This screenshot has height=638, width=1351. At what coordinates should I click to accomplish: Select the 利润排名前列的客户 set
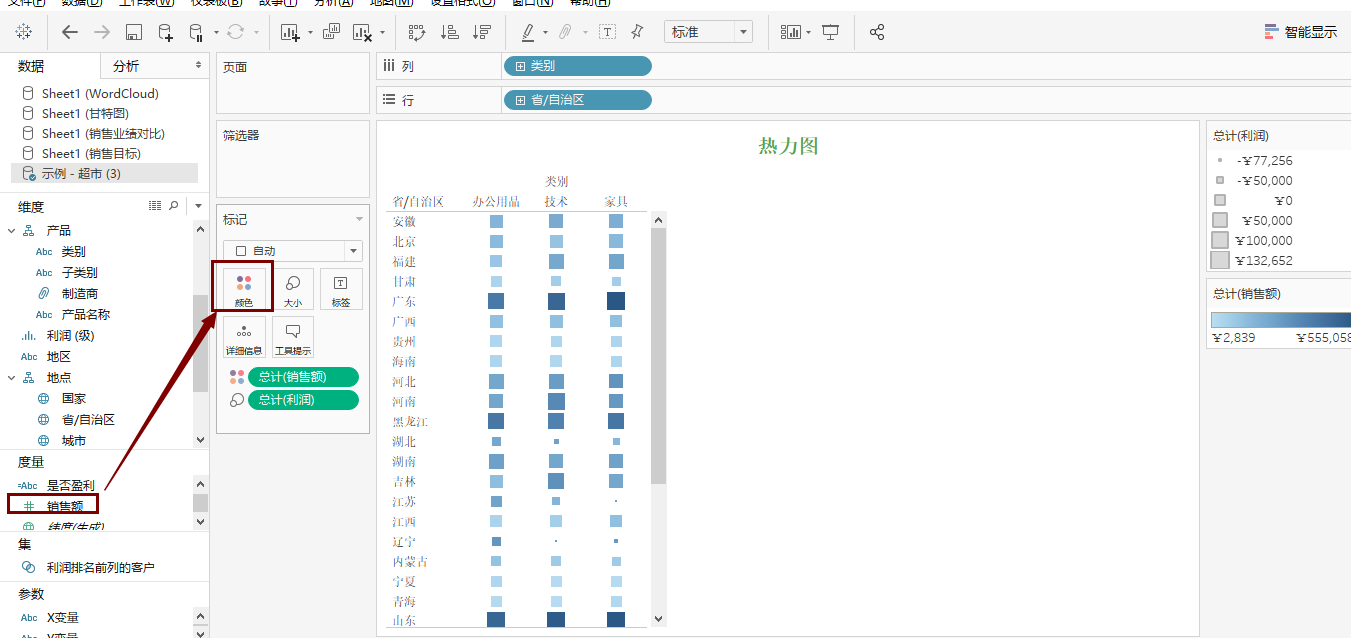click(100, 568)
